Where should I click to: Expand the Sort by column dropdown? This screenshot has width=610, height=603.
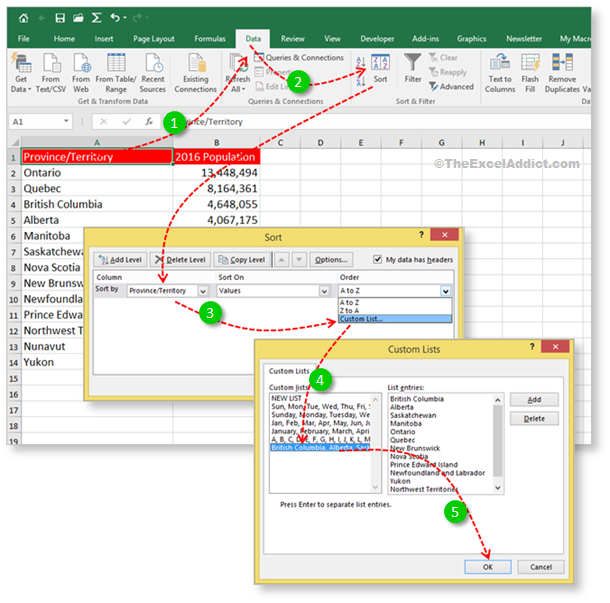point(203,291)
